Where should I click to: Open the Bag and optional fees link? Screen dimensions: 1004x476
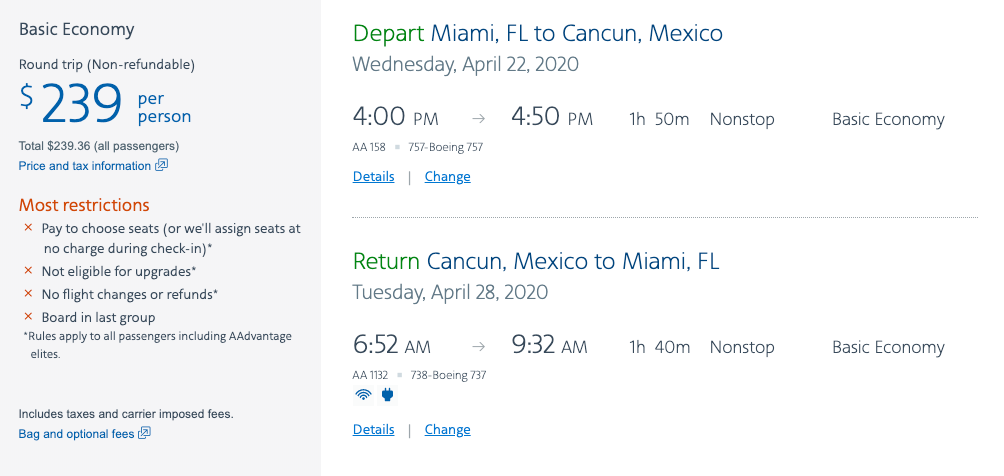coord(76,434)
